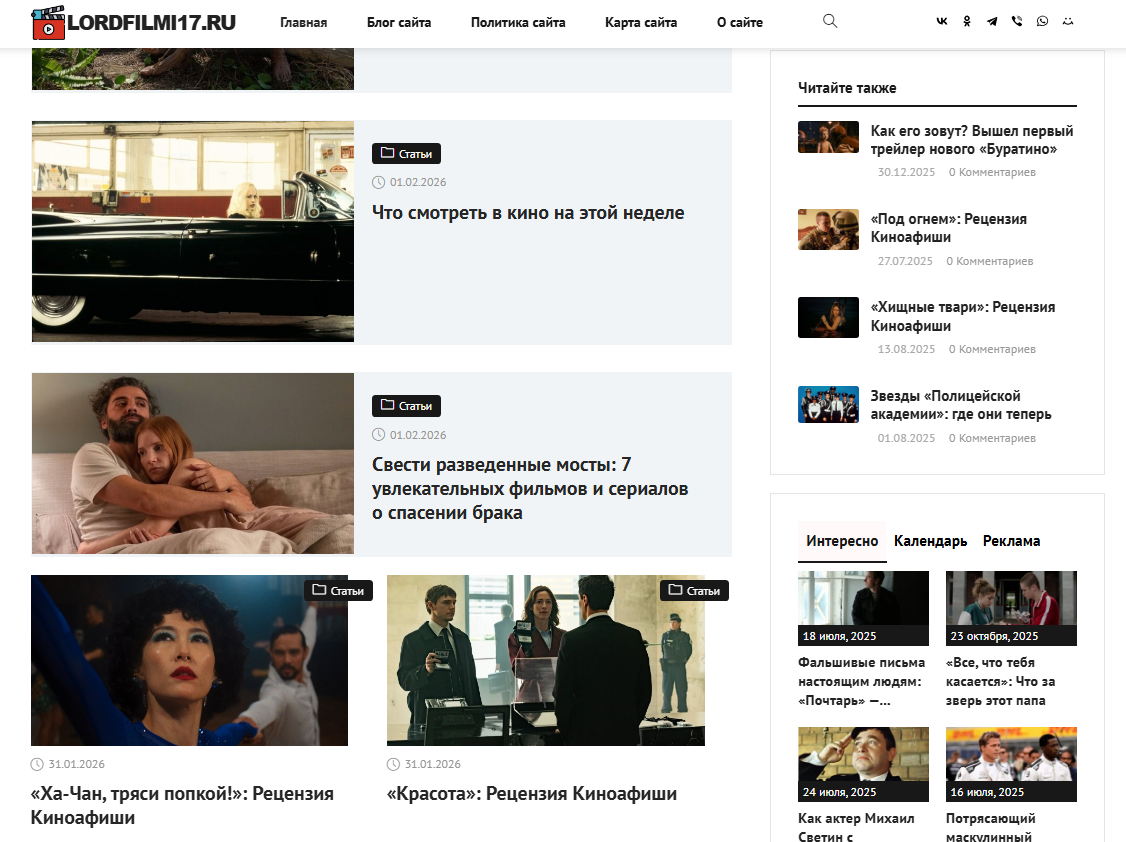Open Политика сайта menu item
This screenshot has height=842, width=1126.
coord(518,22)
